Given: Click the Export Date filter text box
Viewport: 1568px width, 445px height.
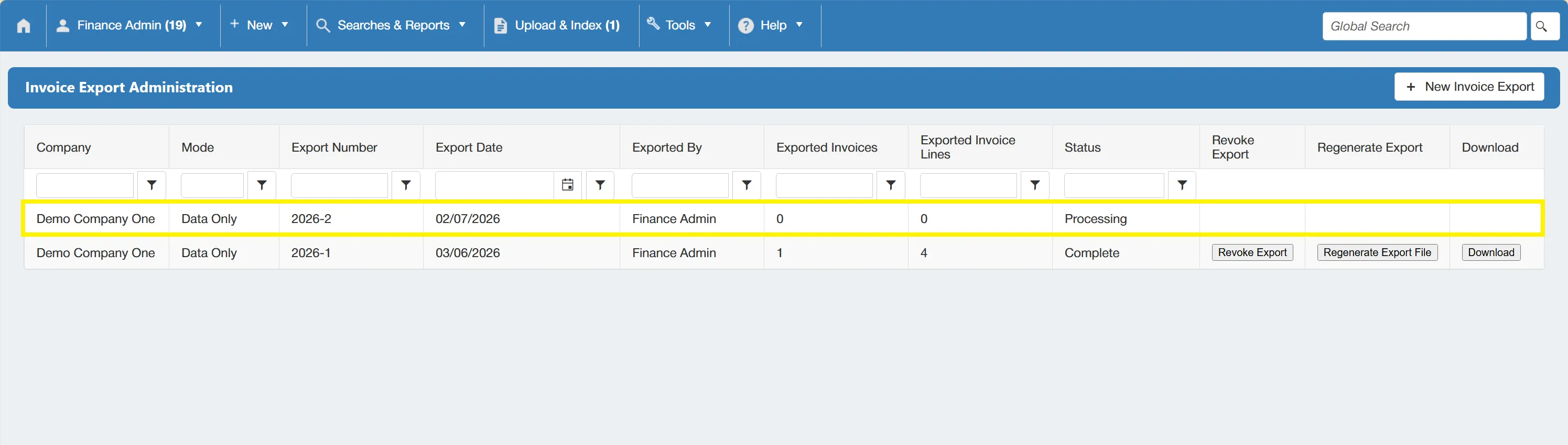Looking at the screenshot, I should click(494, 185).
